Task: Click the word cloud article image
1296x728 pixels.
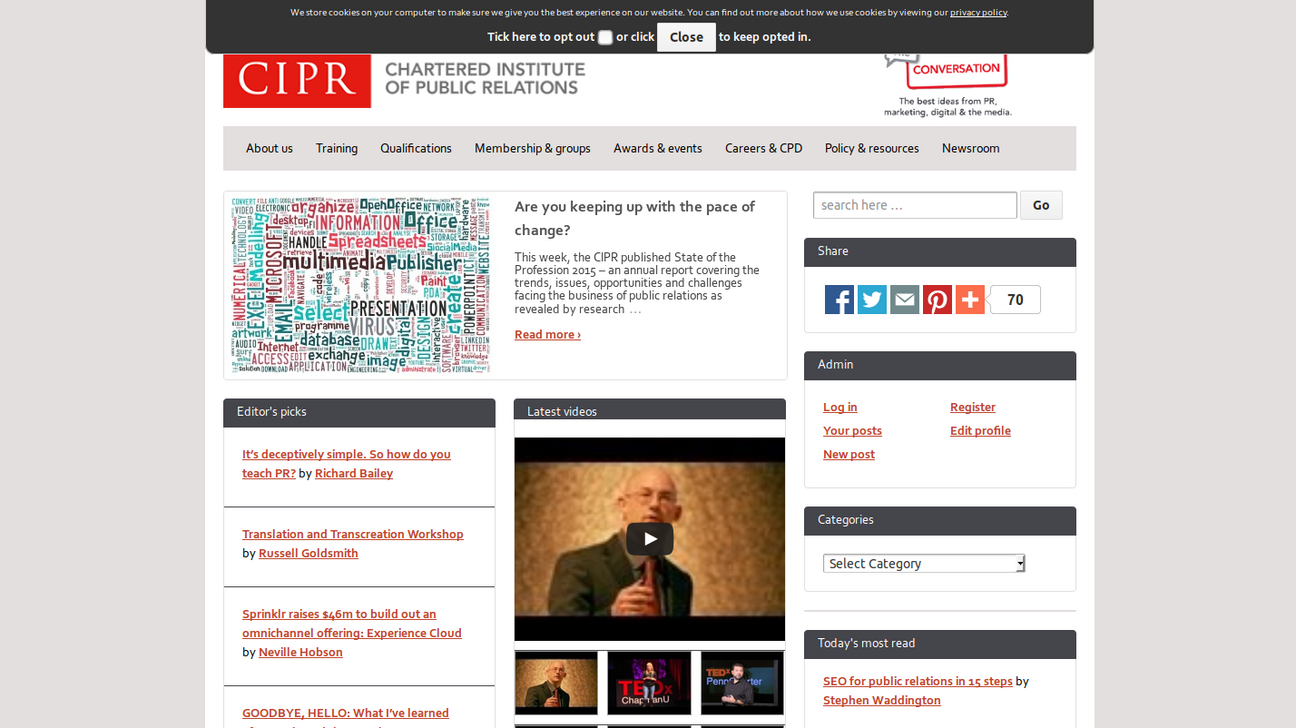Action: point(361,285)
